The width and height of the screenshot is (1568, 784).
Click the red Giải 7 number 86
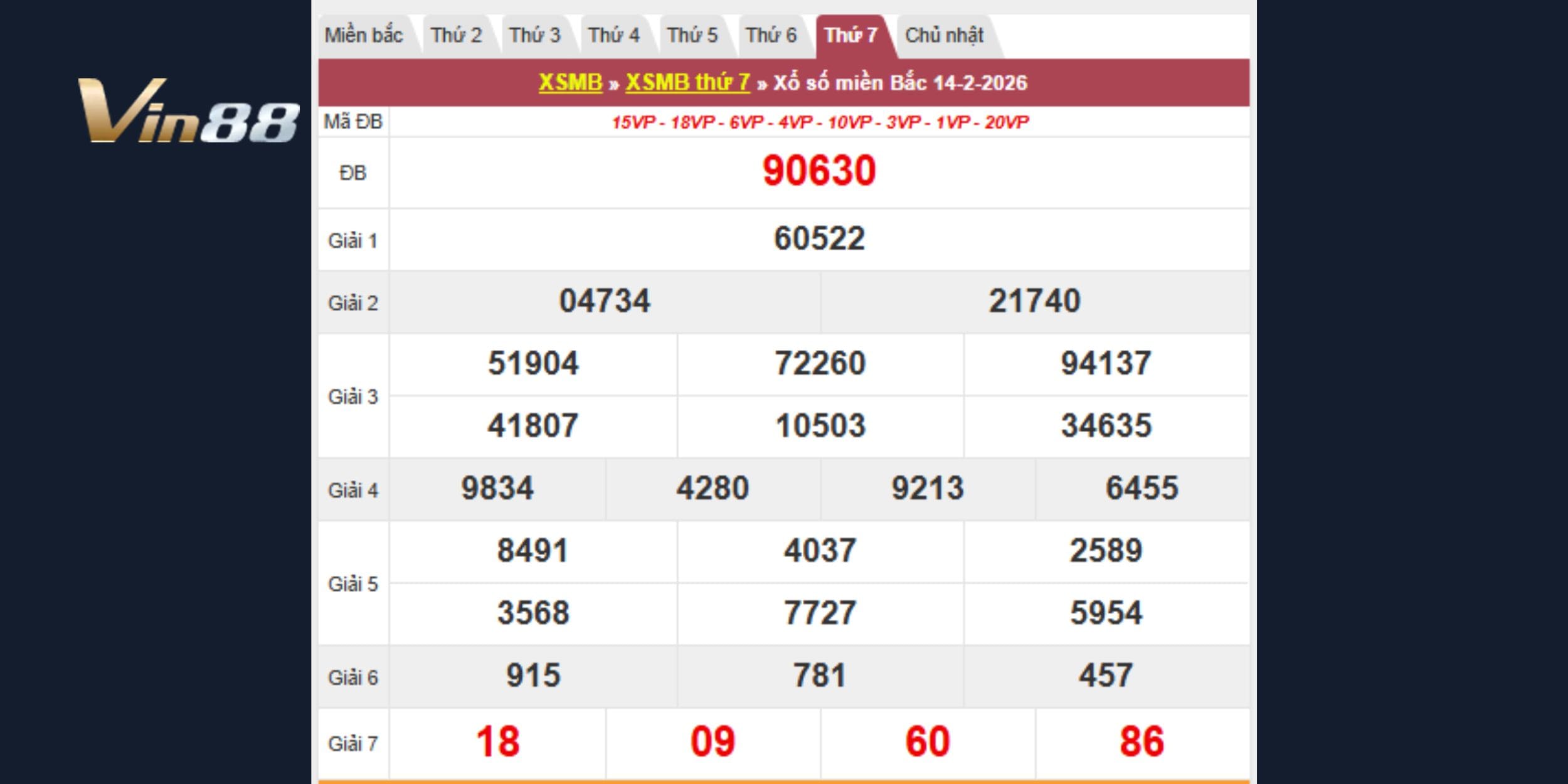[1142, 742]
